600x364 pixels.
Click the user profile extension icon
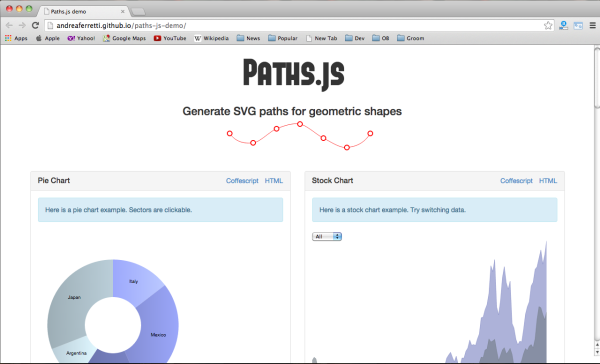click(563, 26)
